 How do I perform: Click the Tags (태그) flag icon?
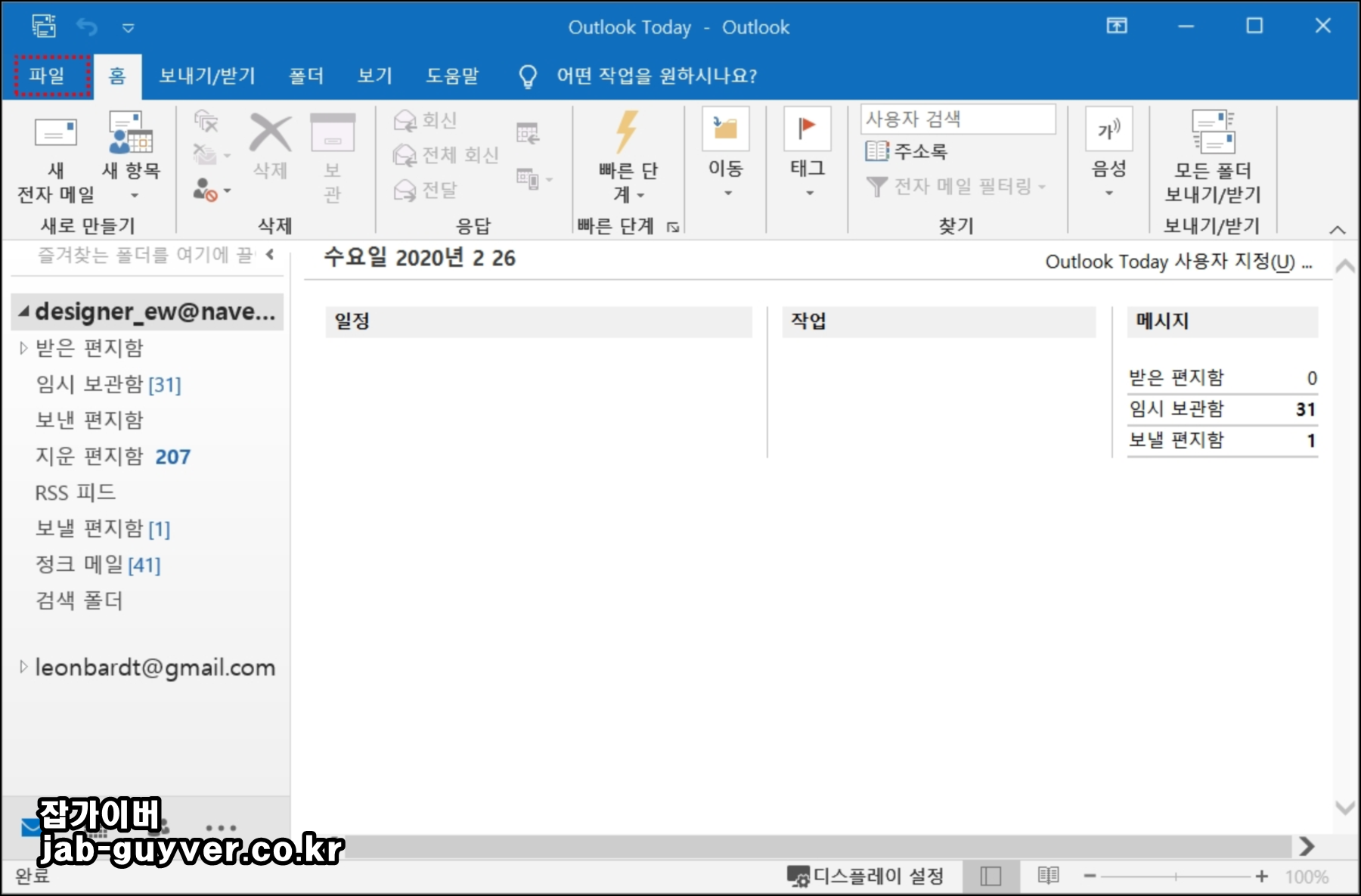(x=808, y=129)
